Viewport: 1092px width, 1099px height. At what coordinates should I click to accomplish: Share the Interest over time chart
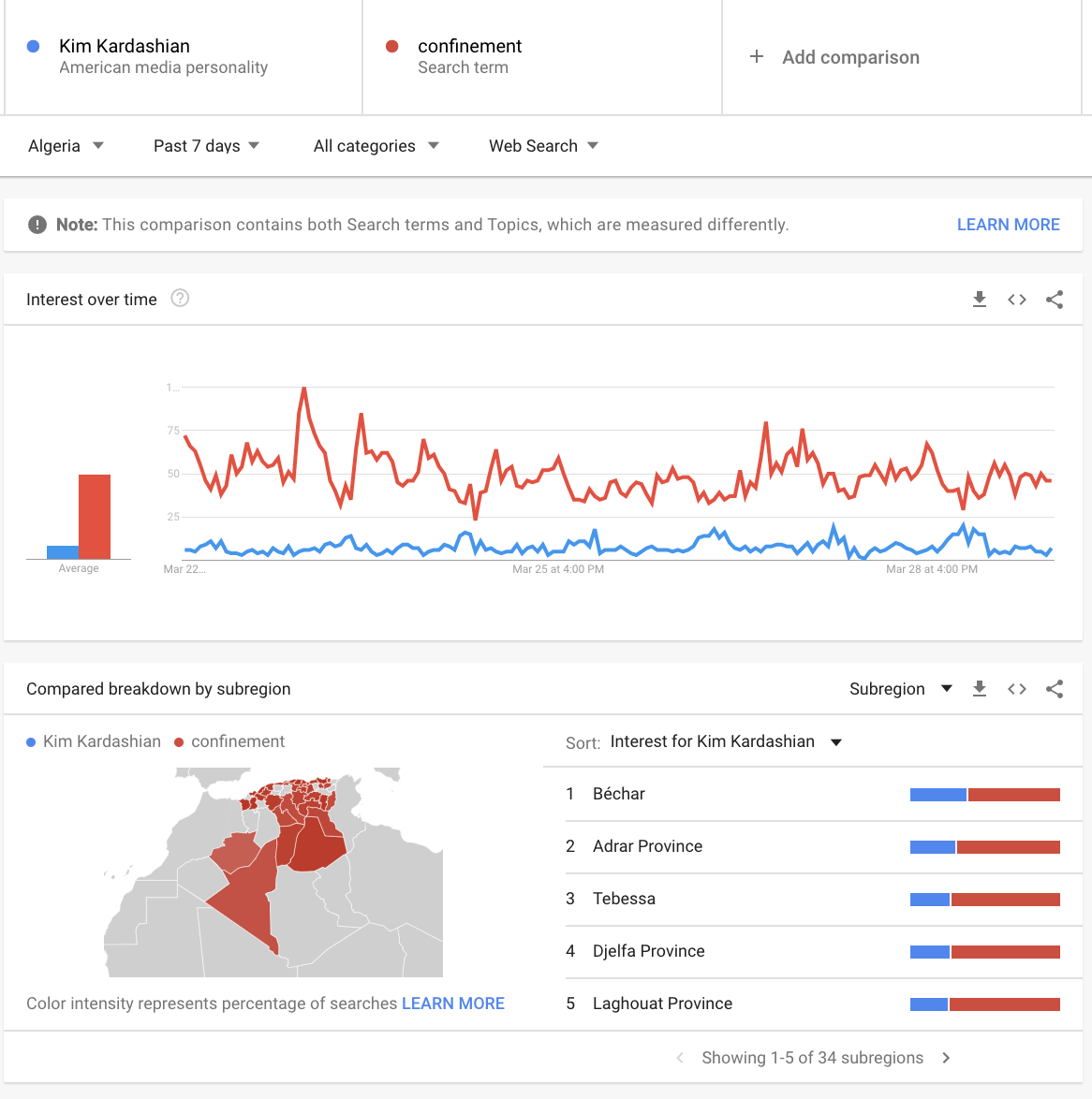click(x=1055, y=300)
